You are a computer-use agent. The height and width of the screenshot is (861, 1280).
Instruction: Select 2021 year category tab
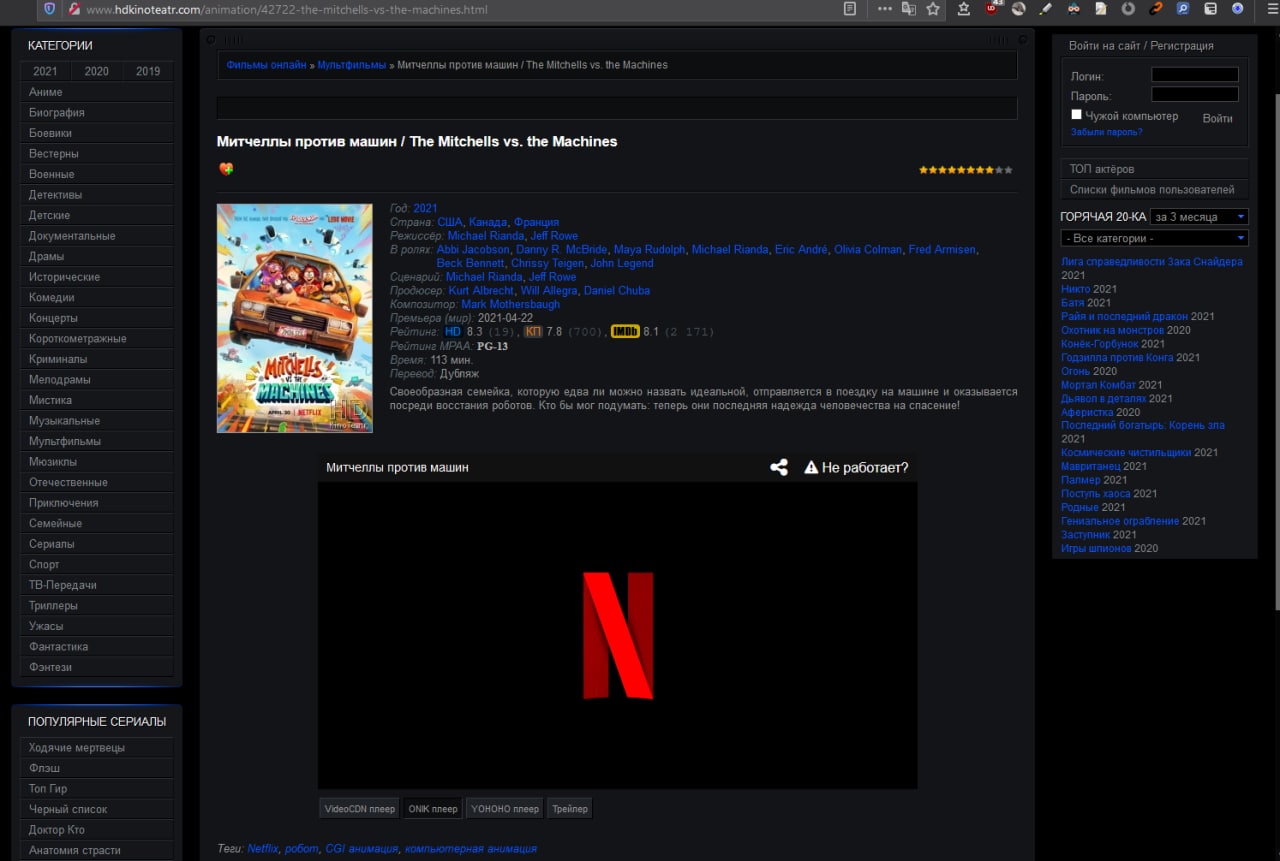point(45,71)
